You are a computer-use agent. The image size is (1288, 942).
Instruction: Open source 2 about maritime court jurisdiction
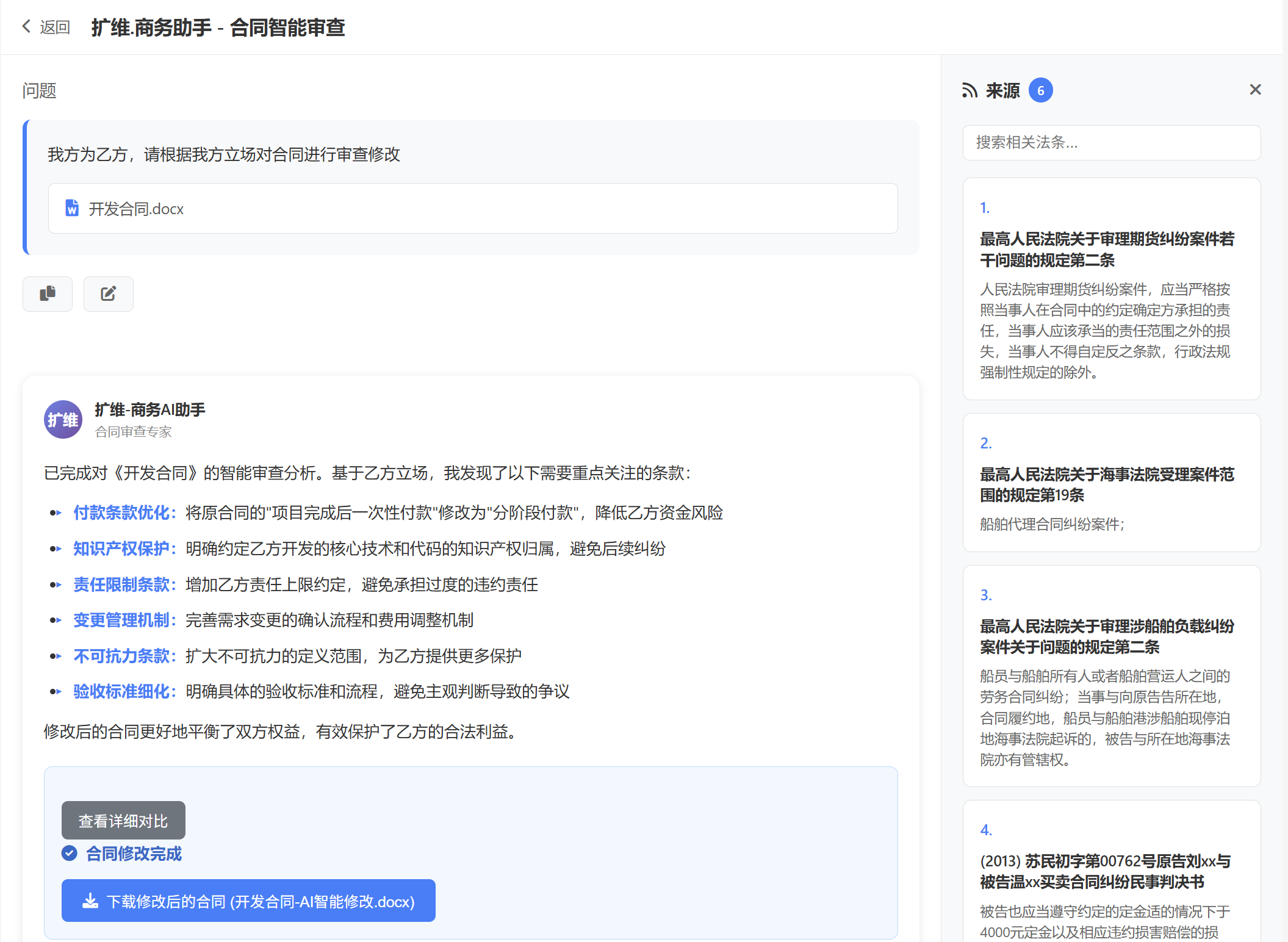tap(1106, 484)
